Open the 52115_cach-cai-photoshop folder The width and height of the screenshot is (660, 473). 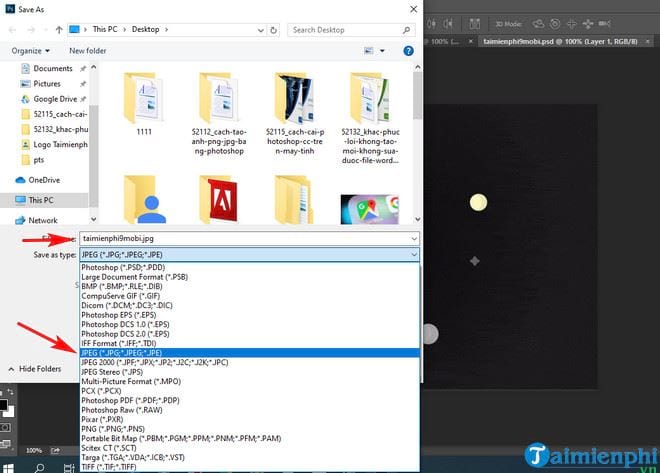point(295,114)
